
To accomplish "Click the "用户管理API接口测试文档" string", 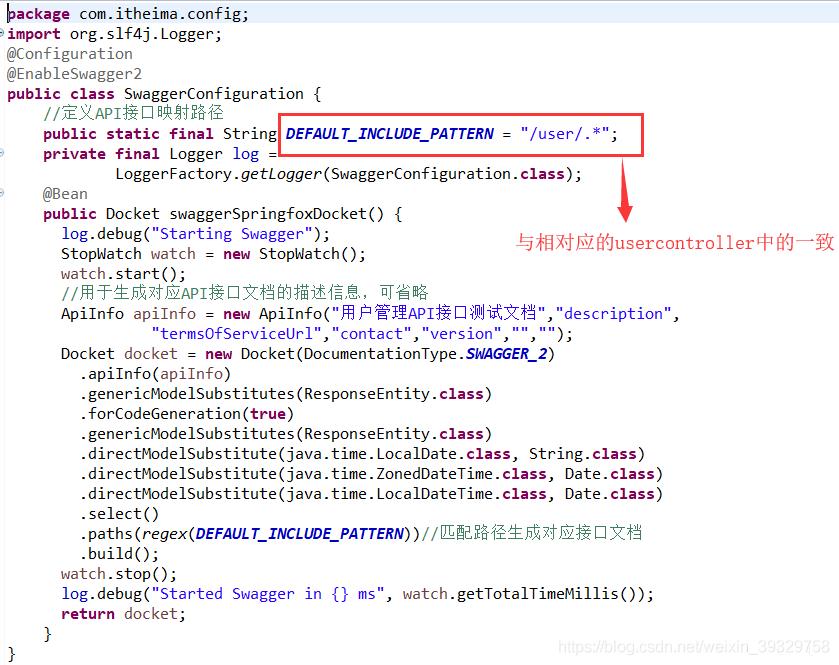I will tap(438, 313).
